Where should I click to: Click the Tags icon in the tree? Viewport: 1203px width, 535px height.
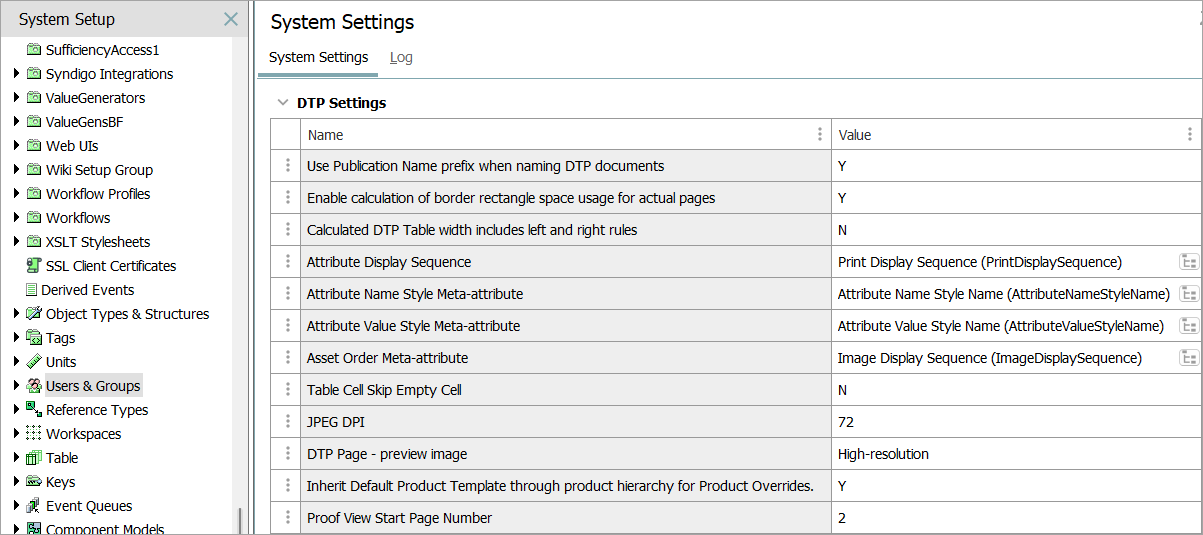34,338
